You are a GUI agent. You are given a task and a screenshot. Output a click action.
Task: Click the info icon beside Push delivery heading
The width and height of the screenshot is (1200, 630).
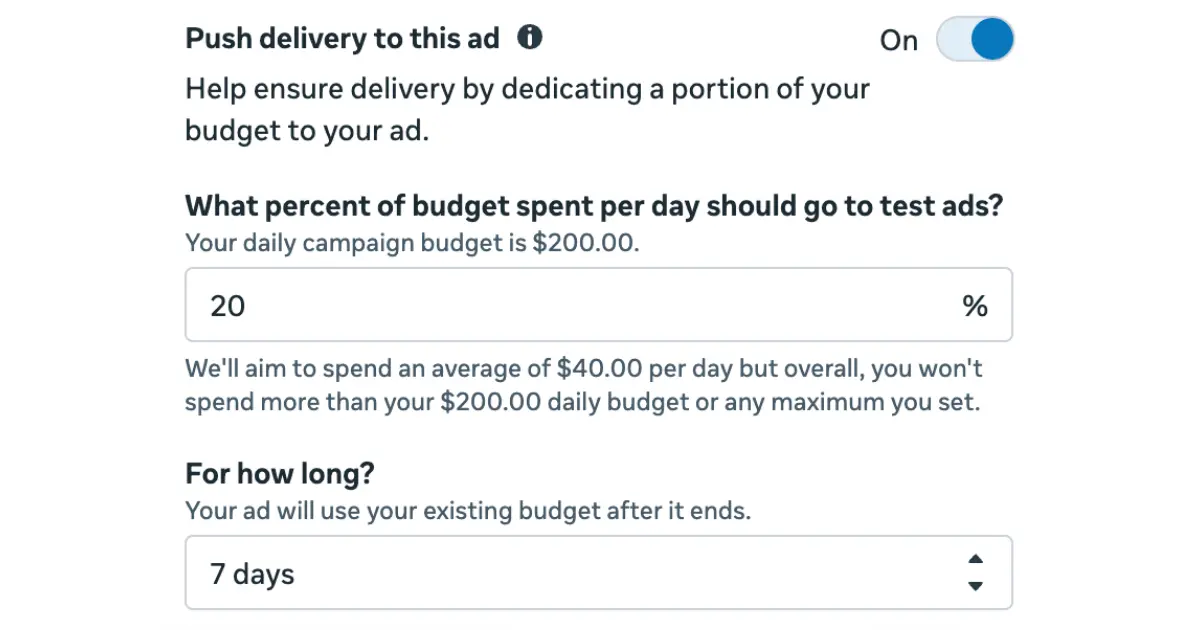pyautogui.click(x=530, y=38)
